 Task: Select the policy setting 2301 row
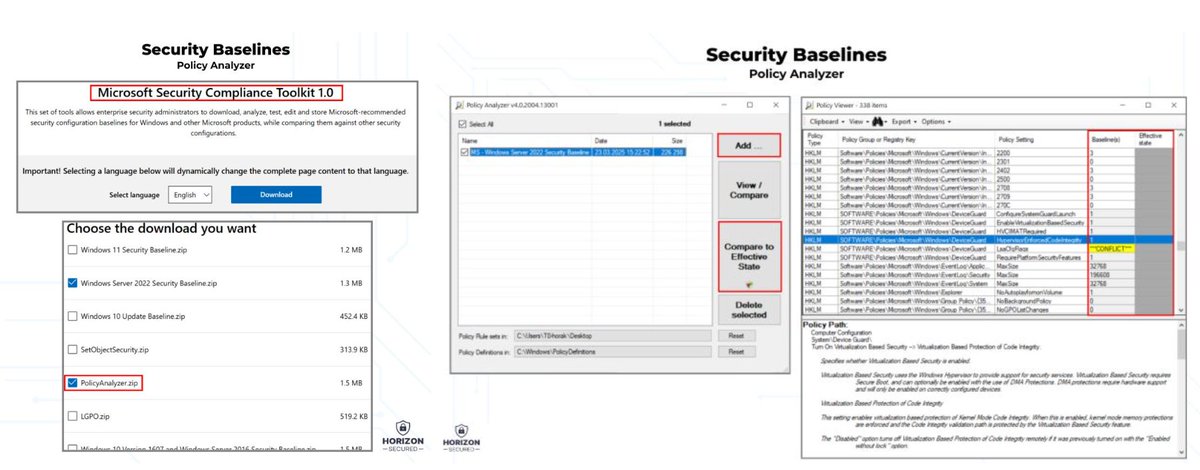click(x=990, y=164)
